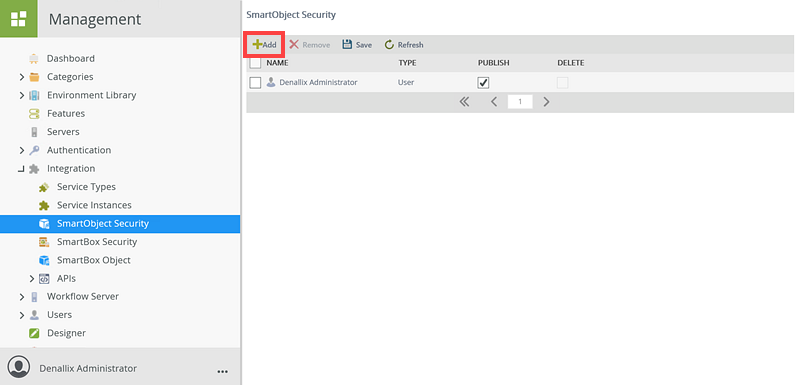
Task: Add a new security entry
Action: (264, 45)
